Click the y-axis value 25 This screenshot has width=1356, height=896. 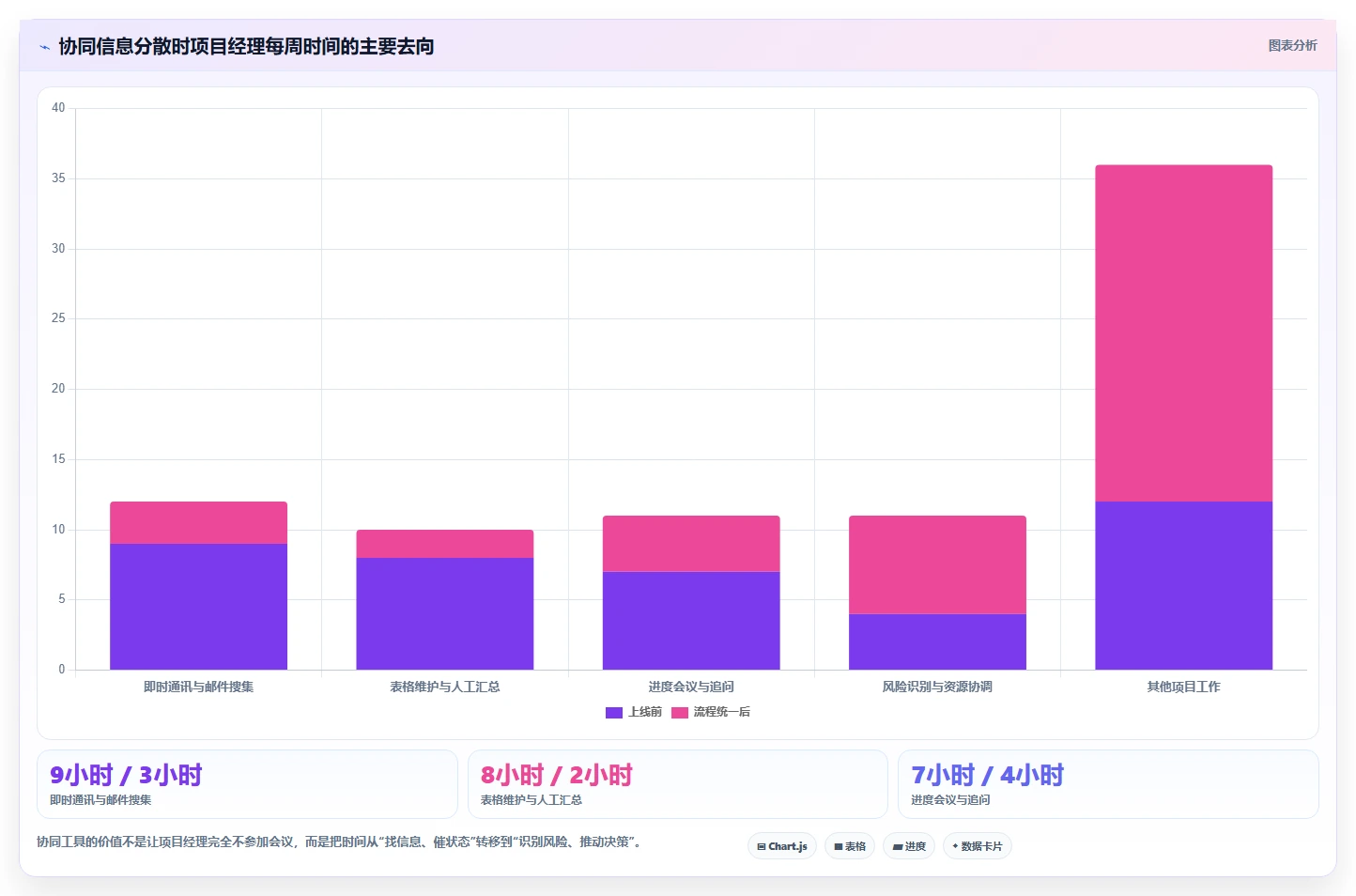pos(58,318)
